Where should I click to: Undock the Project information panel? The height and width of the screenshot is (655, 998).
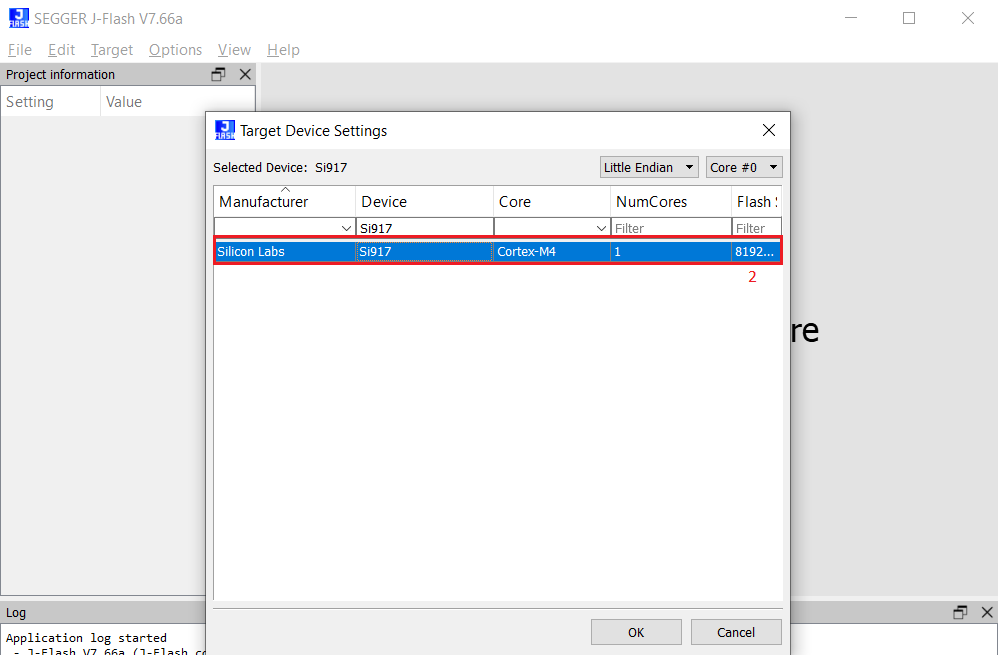click(x=218, y=74)
